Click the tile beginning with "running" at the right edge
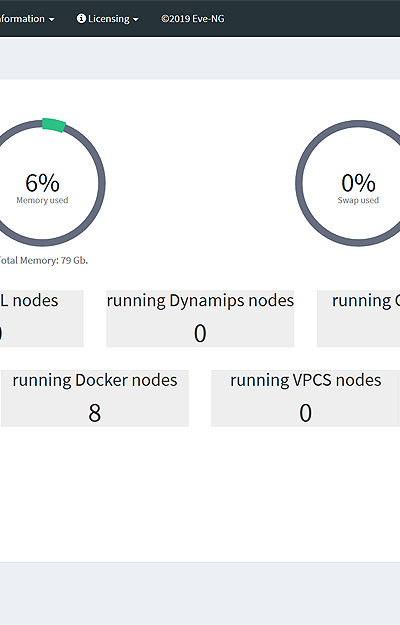 [x=359, y=318]
